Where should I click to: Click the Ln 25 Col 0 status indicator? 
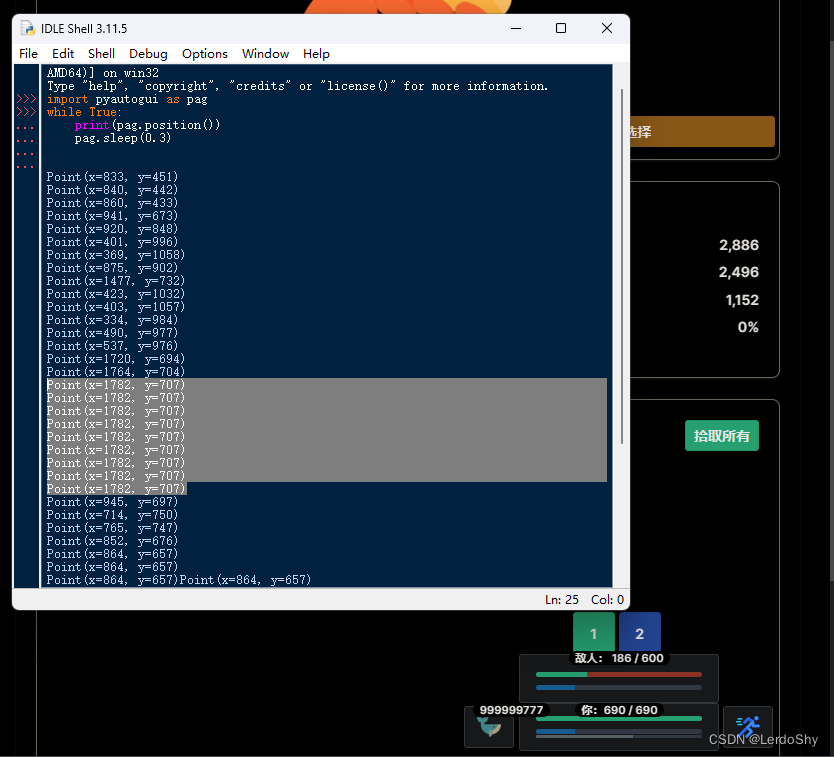point(582,599)
